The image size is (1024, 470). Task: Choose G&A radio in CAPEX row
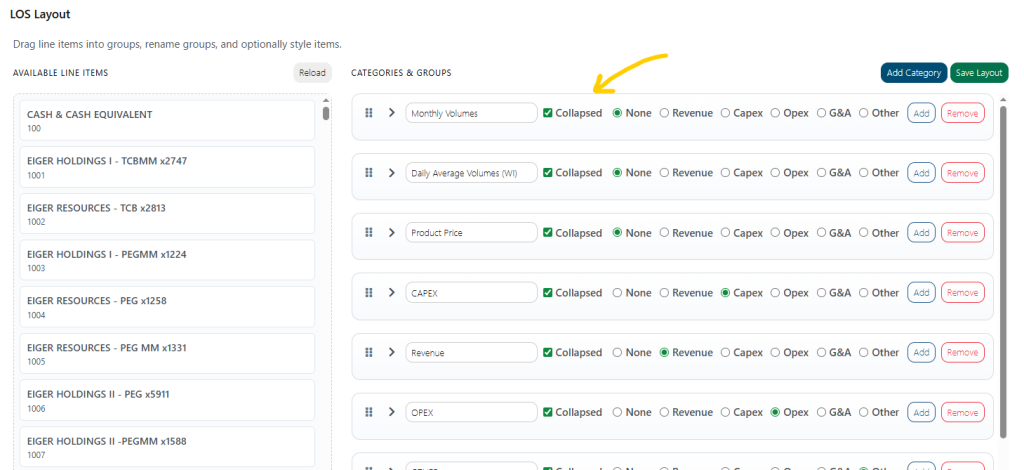(x=822, y=293)
